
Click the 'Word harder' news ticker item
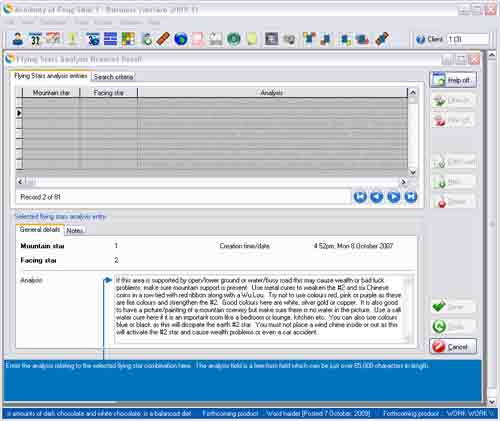pos(318,413)
